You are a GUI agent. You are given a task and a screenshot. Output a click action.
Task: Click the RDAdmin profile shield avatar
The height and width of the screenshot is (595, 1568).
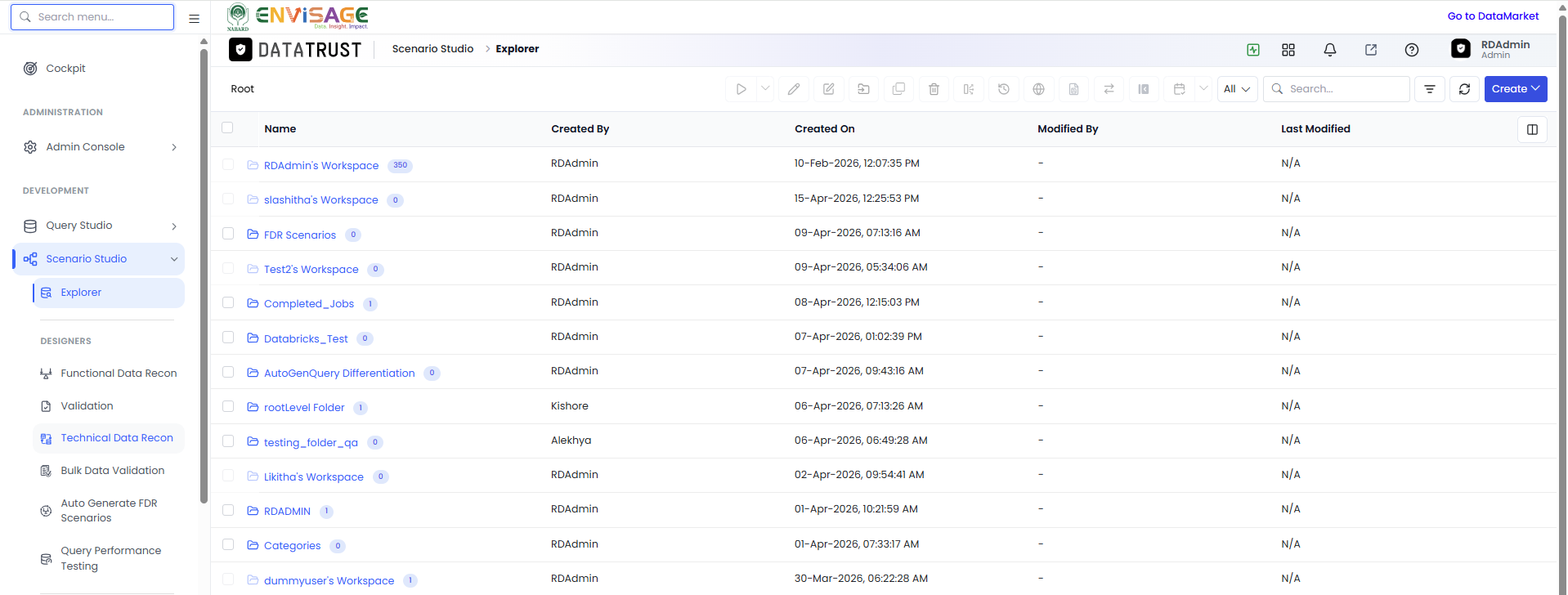[x=1461, y=49]
